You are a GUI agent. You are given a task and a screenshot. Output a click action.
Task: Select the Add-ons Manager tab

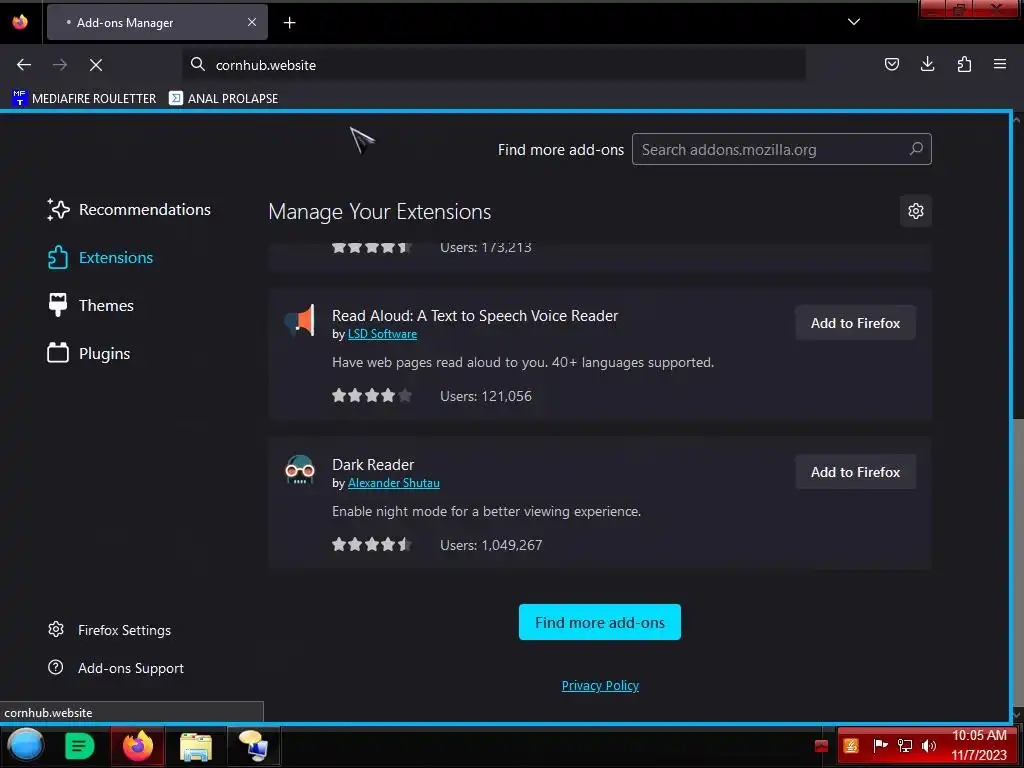pyautogui.click(x=157, y=22)
